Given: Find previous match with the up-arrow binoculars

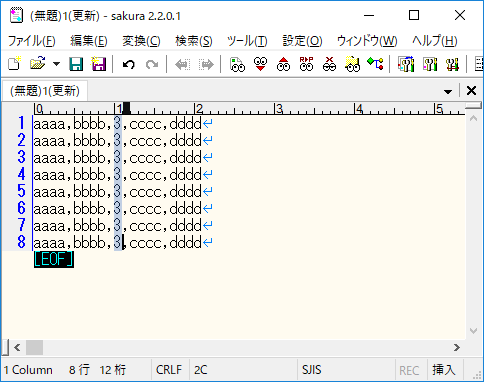Looking at the screenshot, I should [x=283, y=64].
